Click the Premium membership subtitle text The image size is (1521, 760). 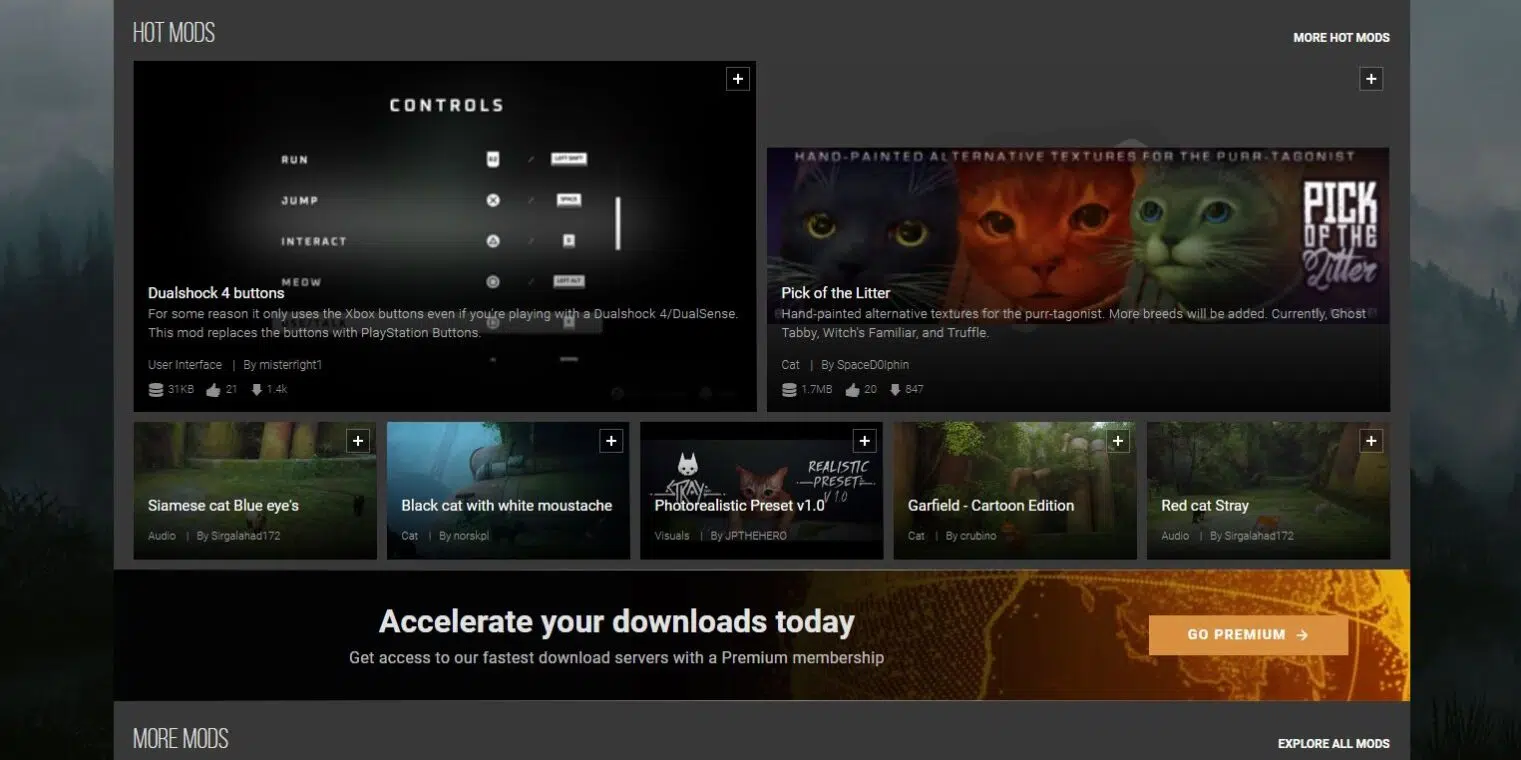616,658
